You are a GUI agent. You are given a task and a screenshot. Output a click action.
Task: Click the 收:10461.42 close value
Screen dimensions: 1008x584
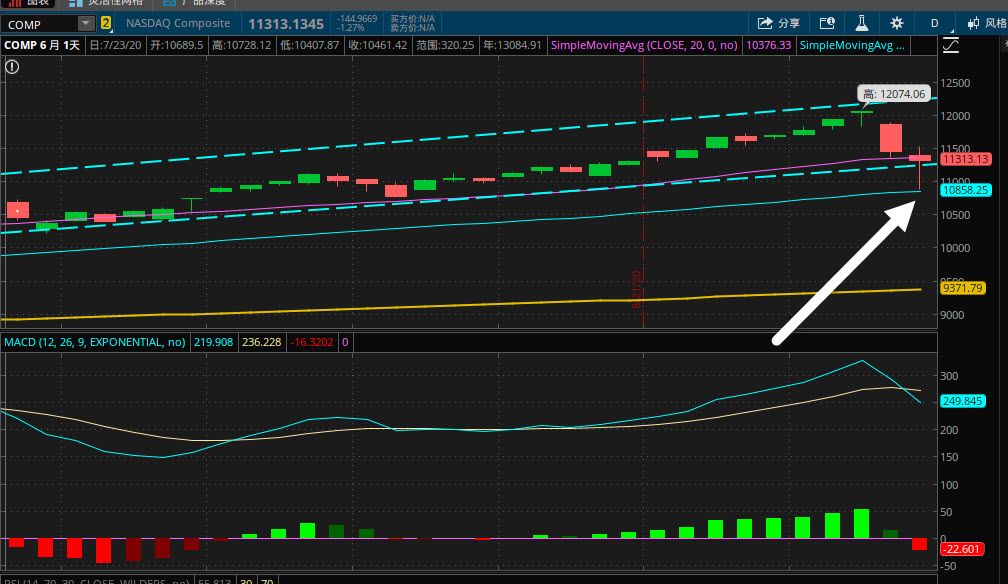[x=378, y=45]
